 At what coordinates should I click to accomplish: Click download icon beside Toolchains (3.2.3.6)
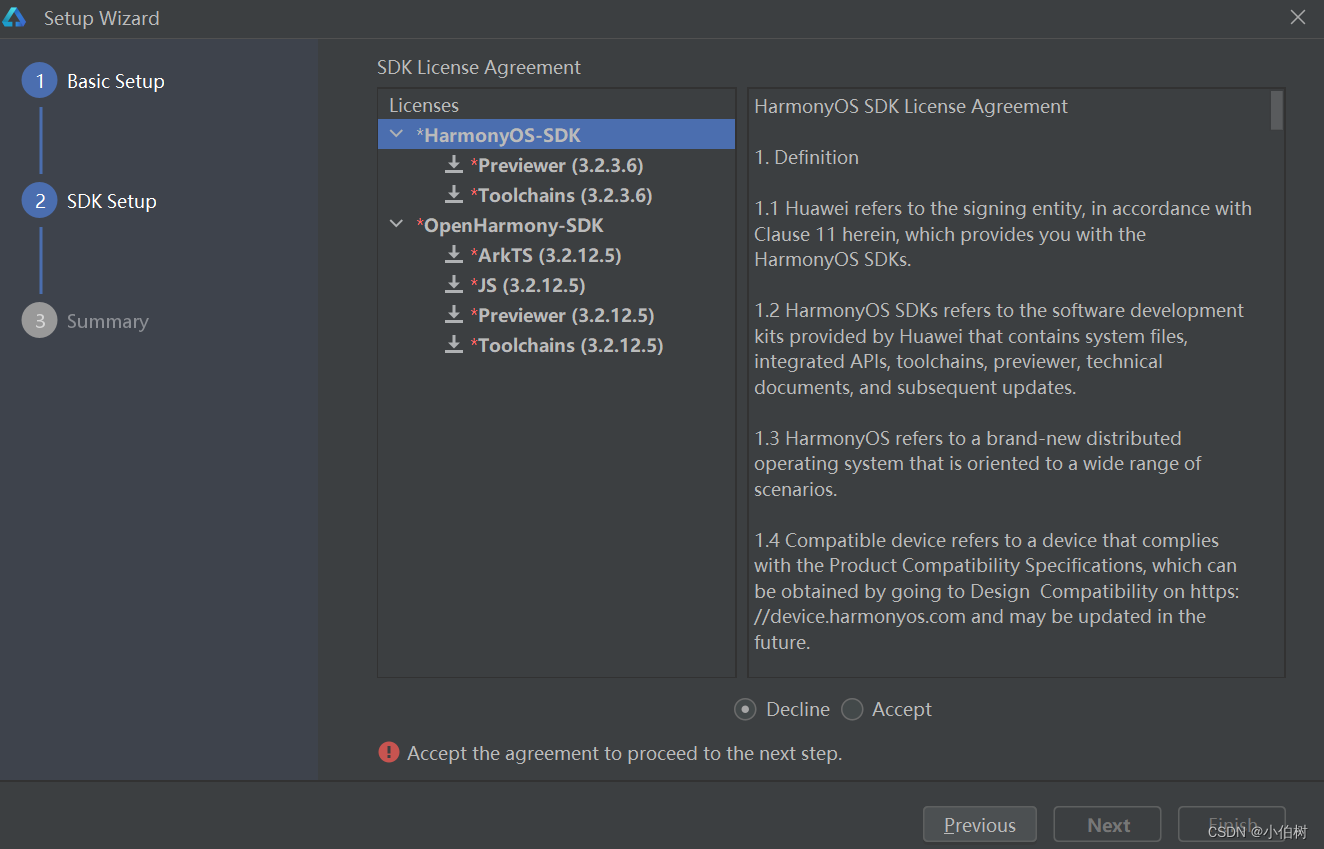coord(454,195)
